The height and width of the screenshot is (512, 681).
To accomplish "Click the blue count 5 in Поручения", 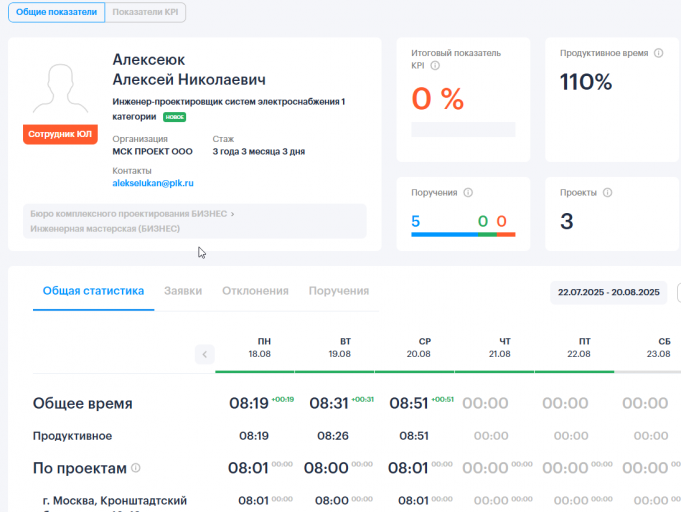I will [416, 221].
